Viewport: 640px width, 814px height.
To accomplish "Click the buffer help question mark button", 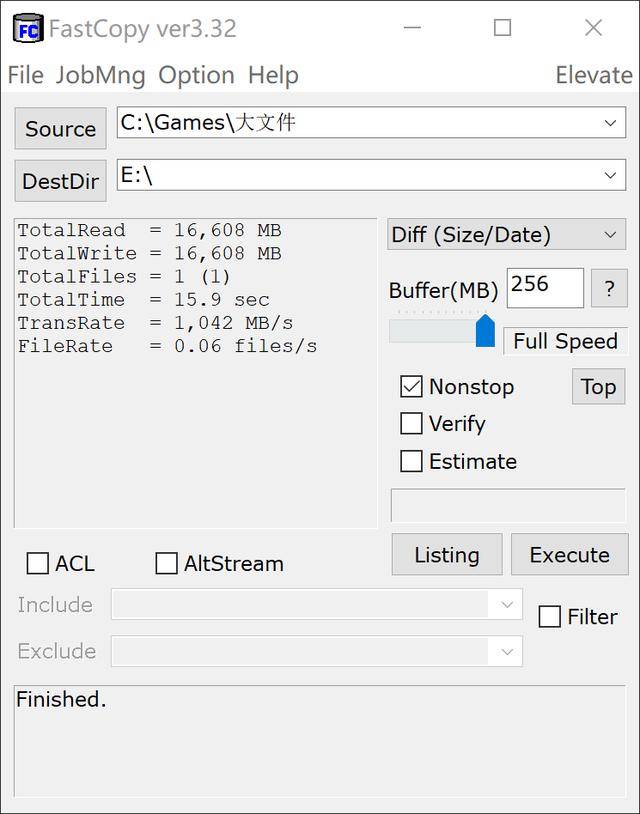I will coord(609,288).
